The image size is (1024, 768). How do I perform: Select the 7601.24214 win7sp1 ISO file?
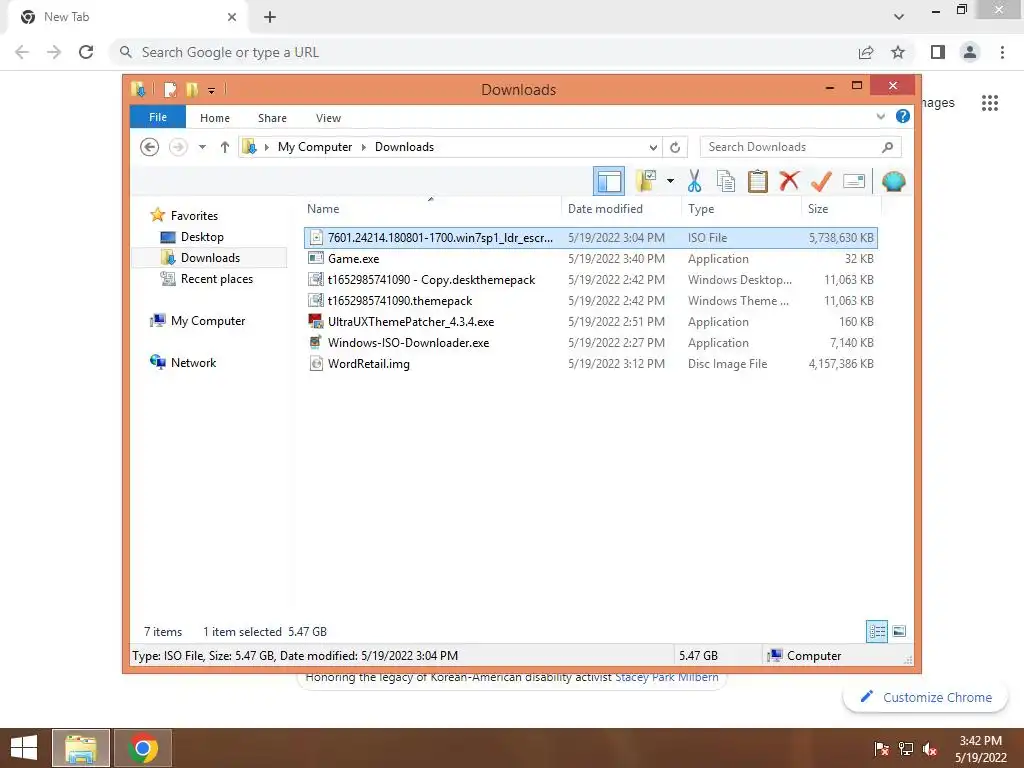tap(590, 238)
